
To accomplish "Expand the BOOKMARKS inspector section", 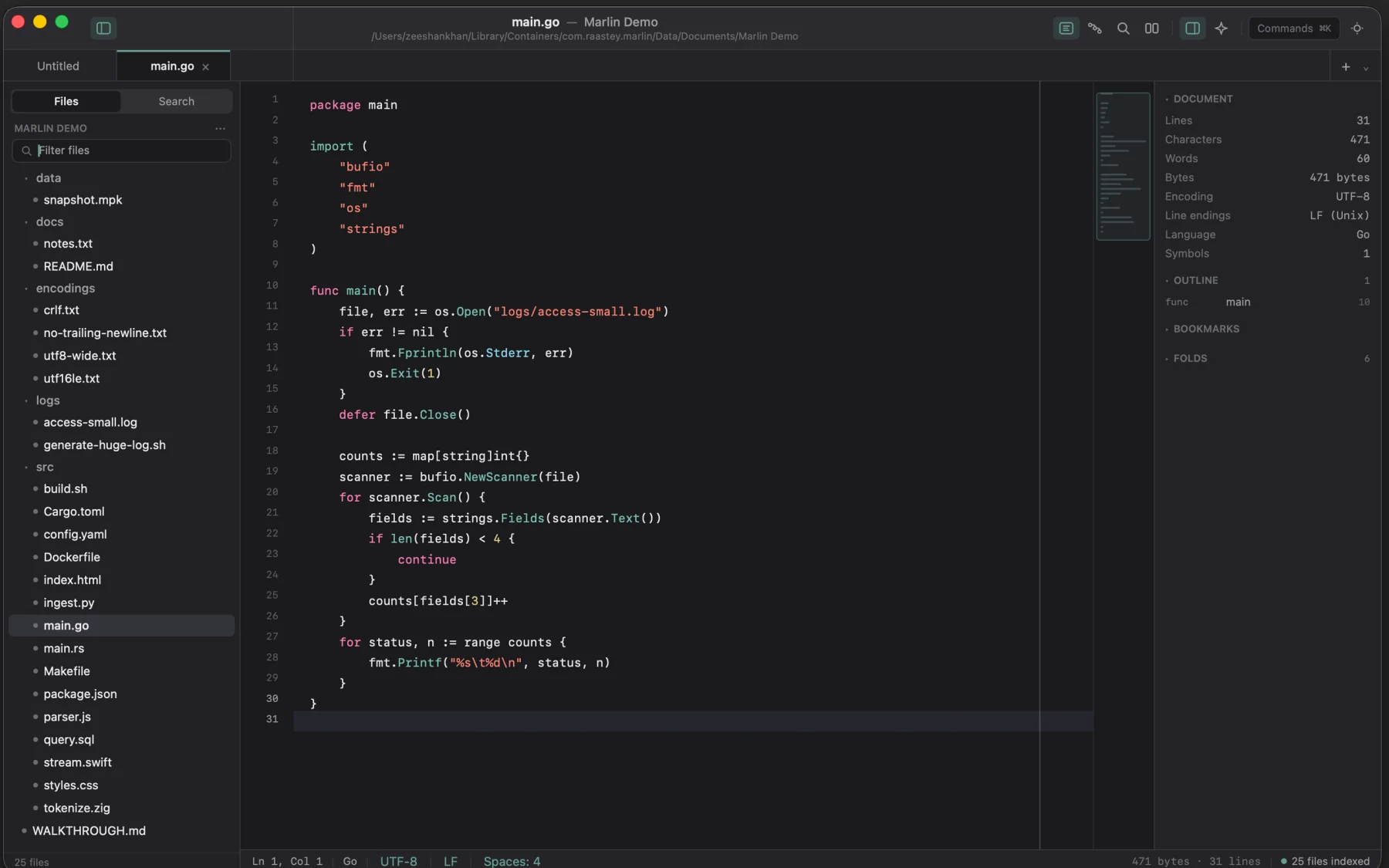I will click(1202, 329).
